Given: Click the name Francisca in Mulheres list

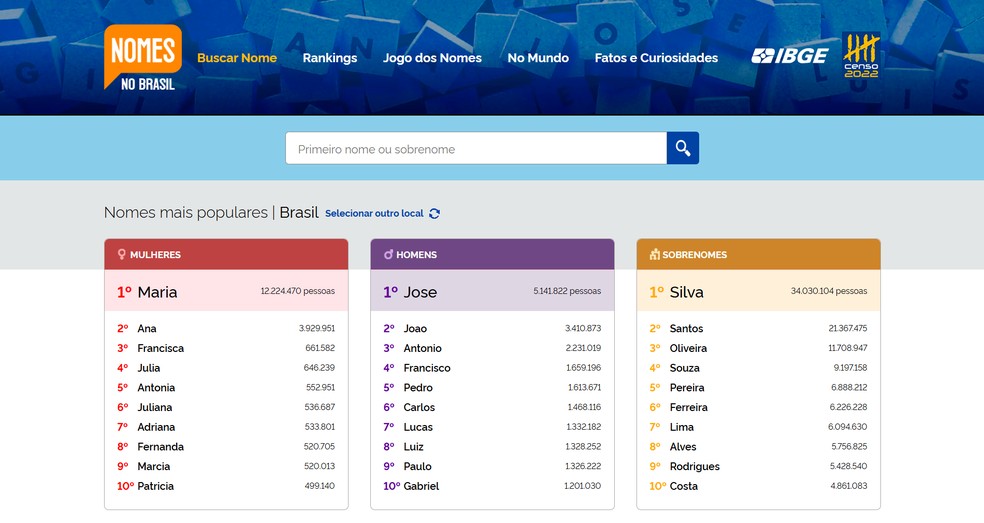Looking at the screenshot, I should (160, 348).
